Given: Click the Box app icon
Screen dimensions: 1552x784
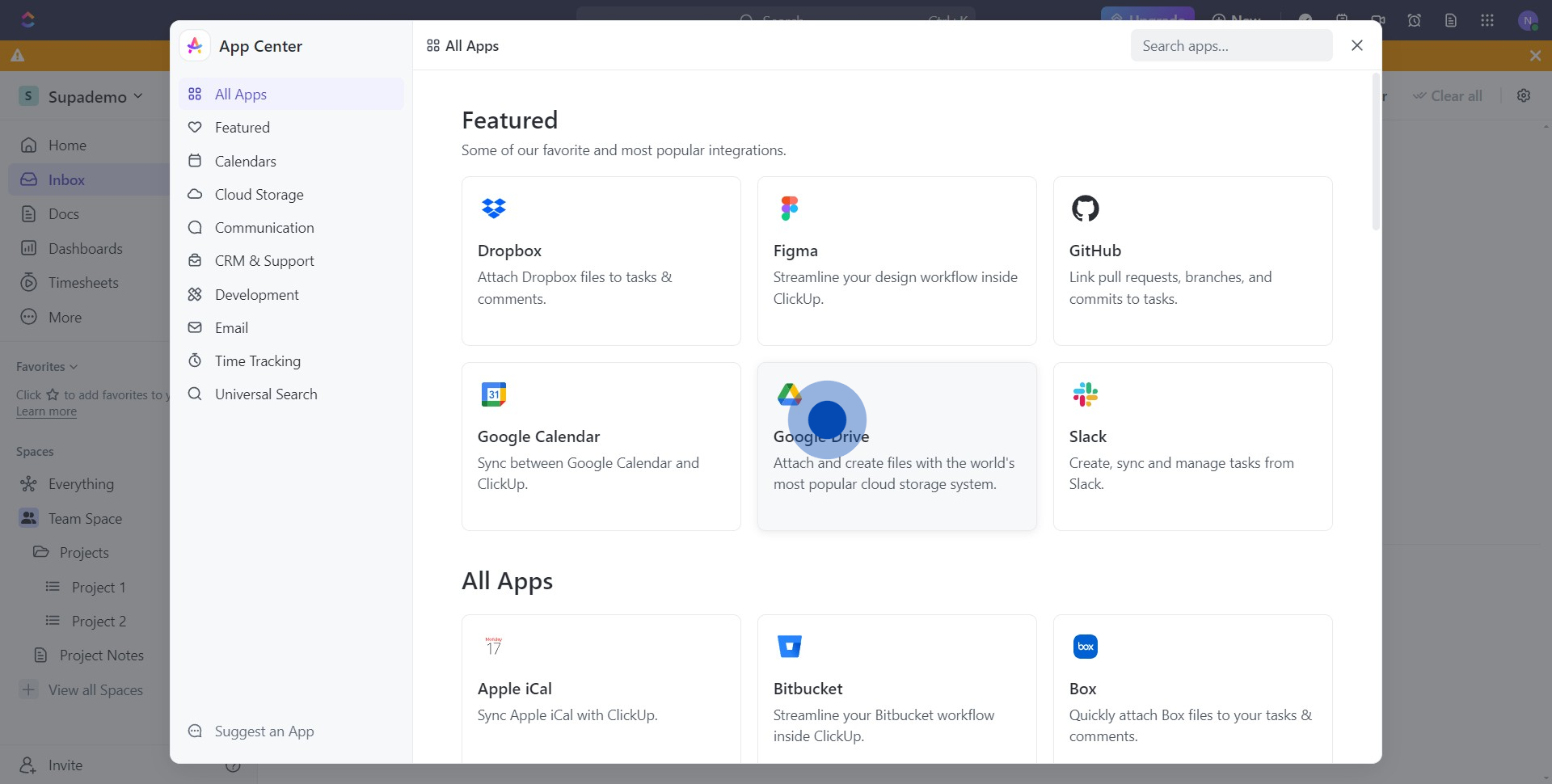Looking at the screenshot, I should [1085, 647].
